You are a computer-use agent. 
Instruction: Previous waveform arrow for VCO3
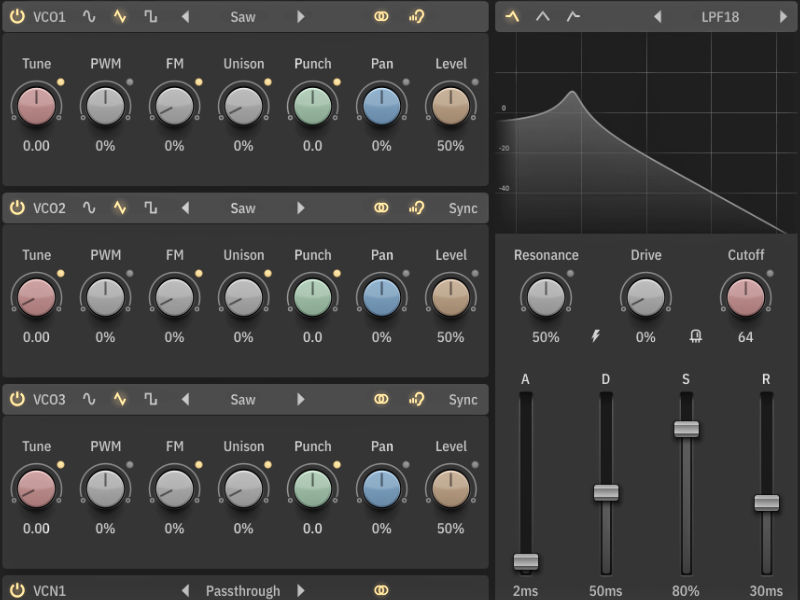(x=185, y=399)
